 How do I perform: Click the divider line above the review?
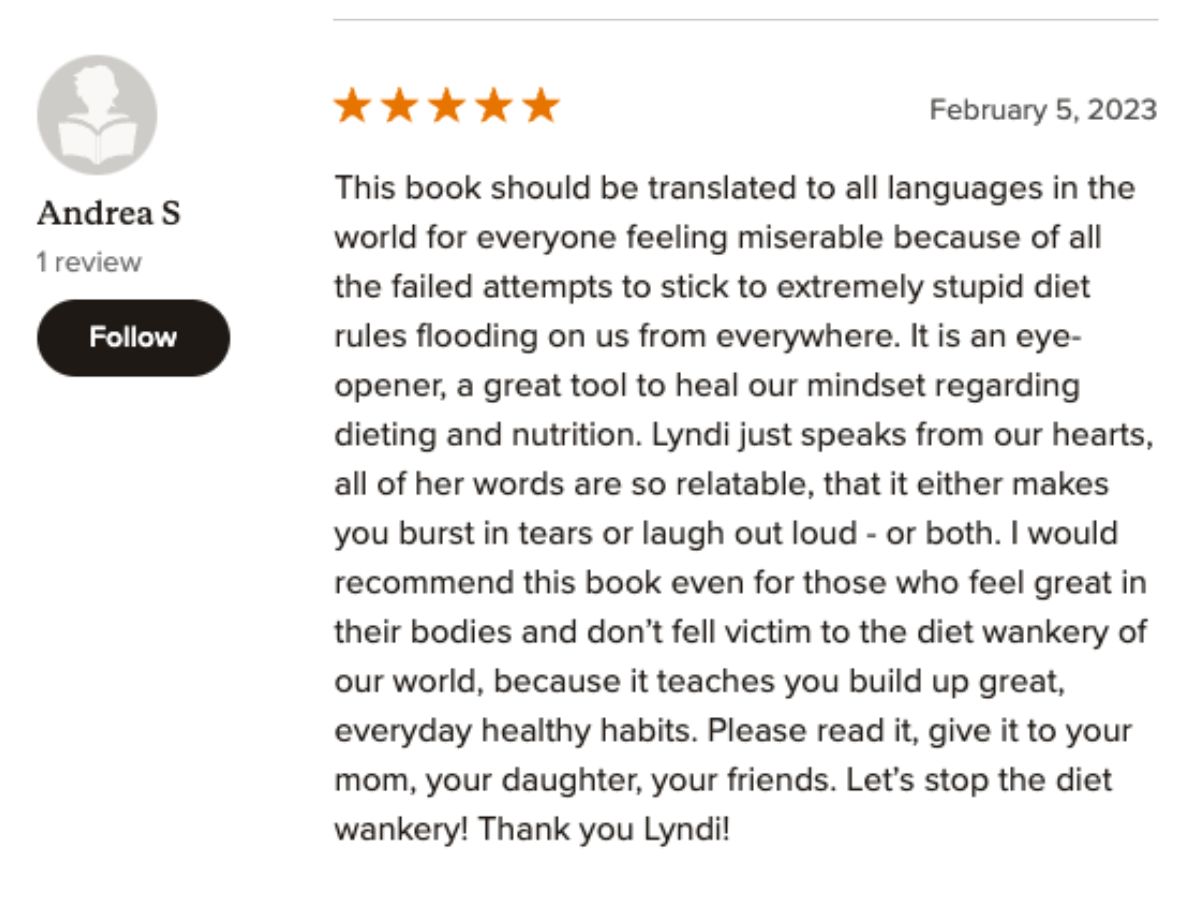[x=745, y=20]
